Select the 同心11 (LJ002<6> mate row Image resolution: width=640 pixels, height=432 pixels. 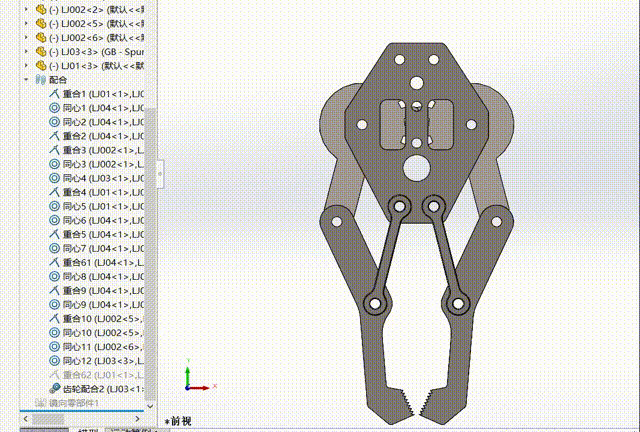point(96,347)
